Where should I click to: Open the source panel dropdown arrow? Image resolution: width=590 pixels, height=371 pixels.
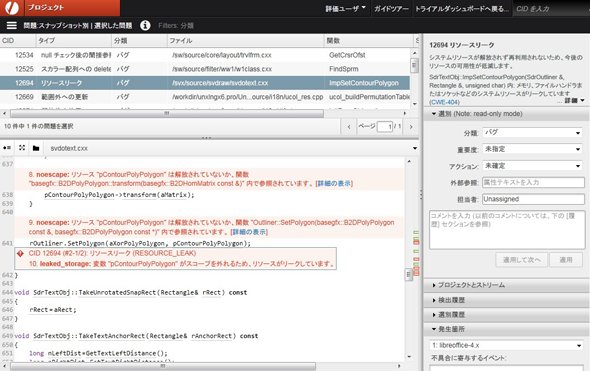(415, 148)
